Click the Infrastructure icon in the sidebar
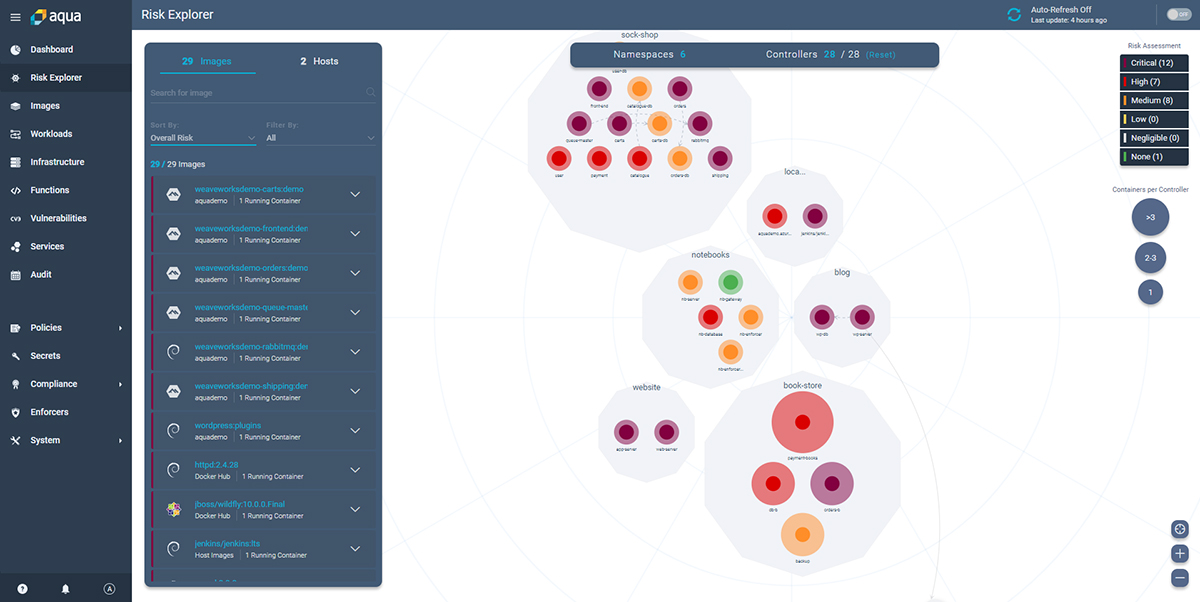The height and width of the screenshot is (602, 1200). tap(15, 162)
